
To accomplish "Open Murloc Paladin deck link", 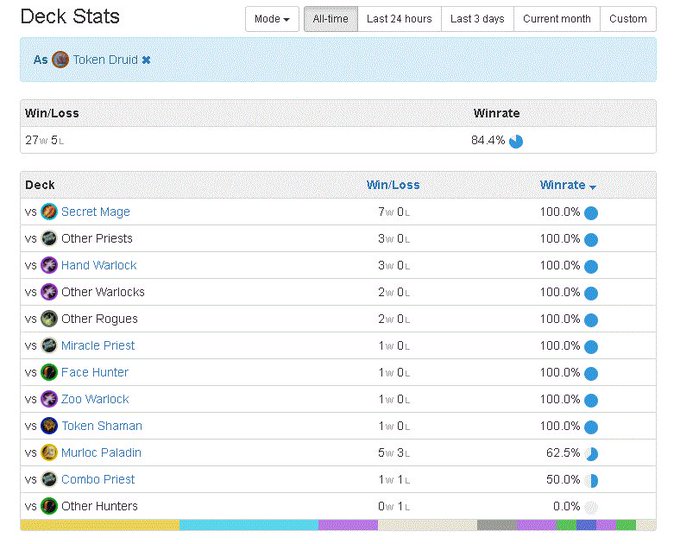I will (101, 453).
